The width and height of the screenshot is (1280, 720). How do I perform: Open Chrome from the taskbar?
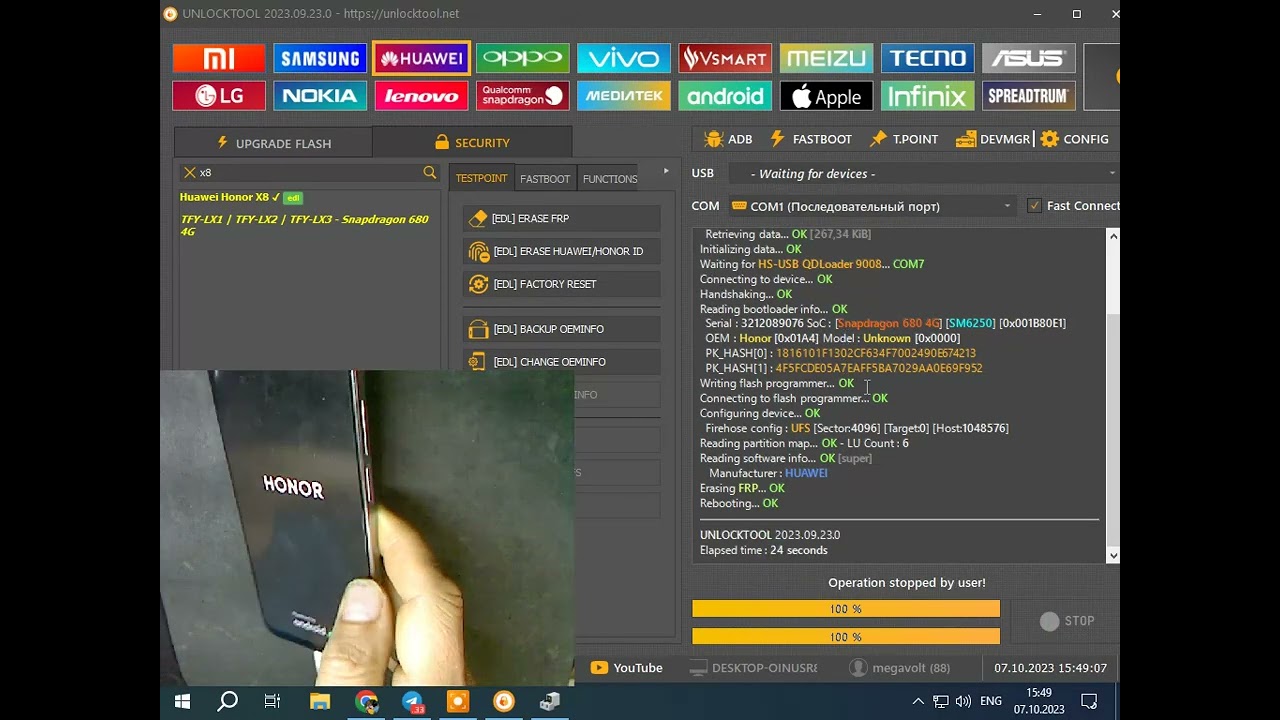pos(366,702)
